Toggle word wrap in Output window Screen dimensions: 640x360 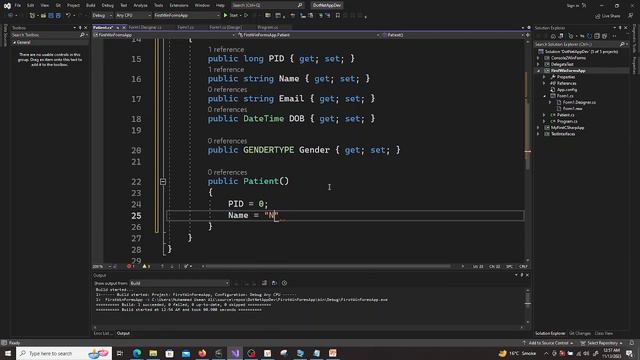[274, 283]
